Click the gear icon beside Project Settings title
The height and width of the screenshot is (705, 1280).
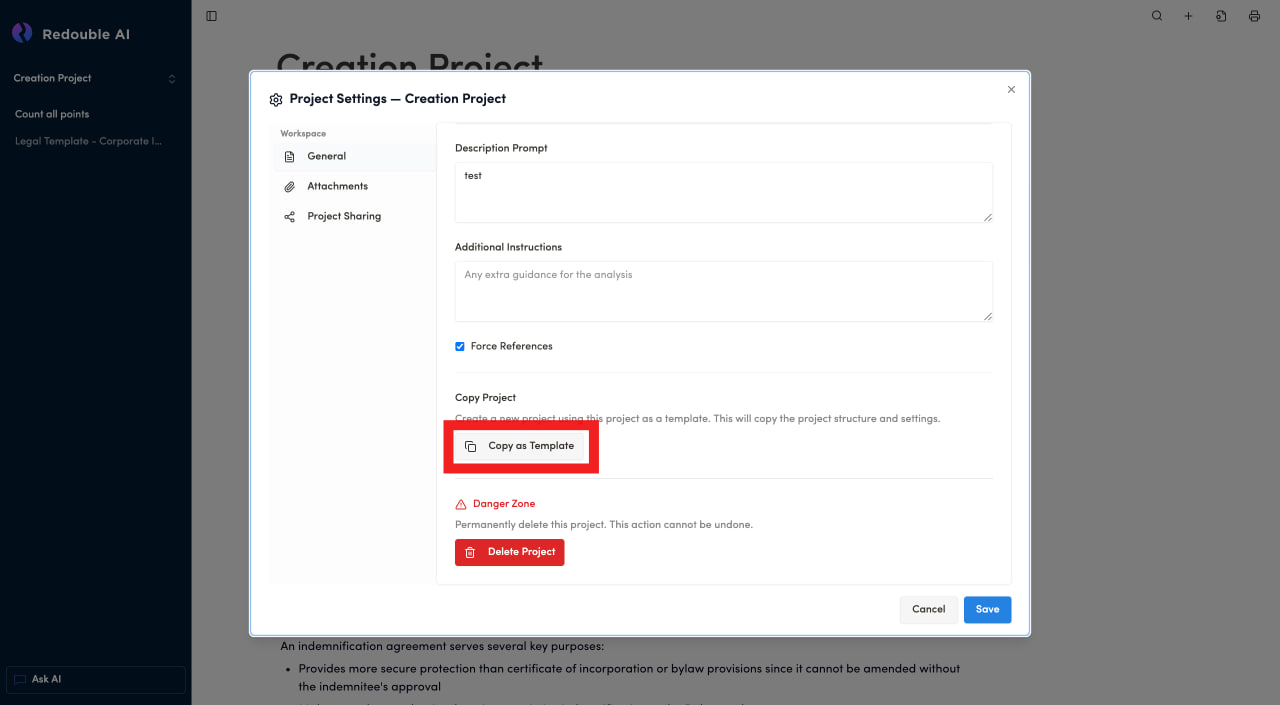click(x=276, y=100)
